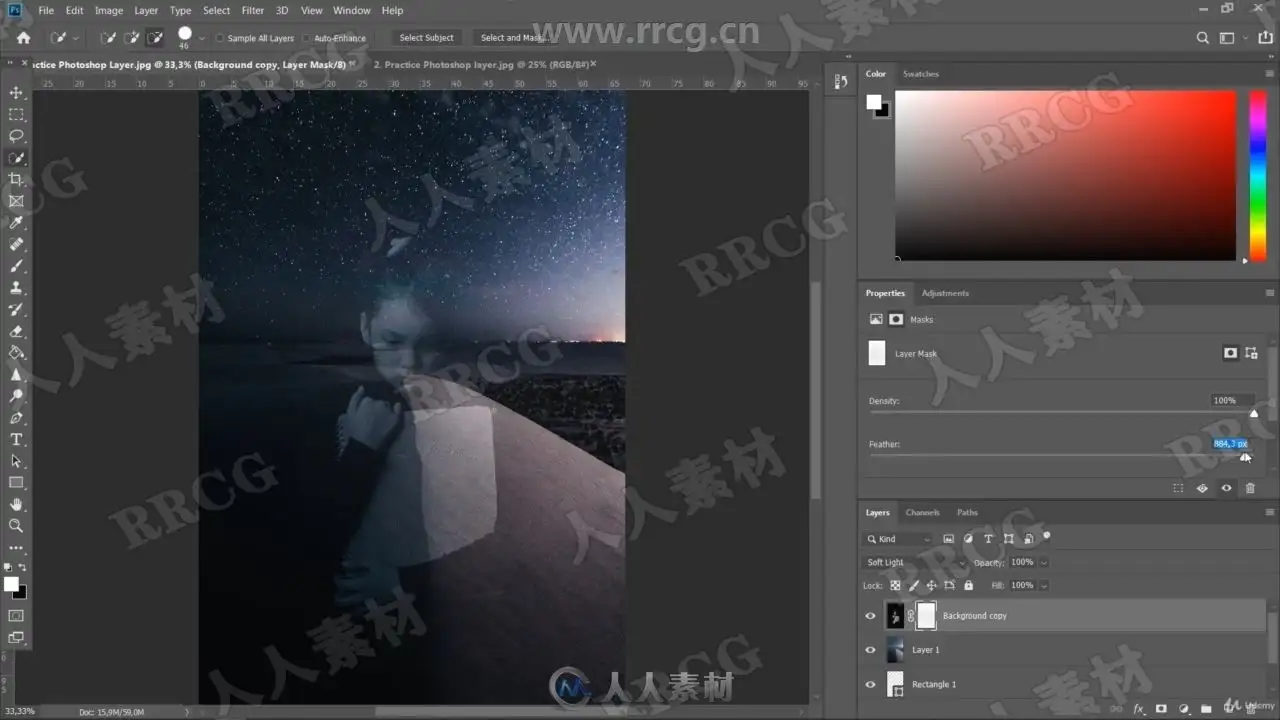Image resolution: width=1280 pixels, height=720 pixels.
Task: Select the Frame tool
Action: [x=16, y=201]
